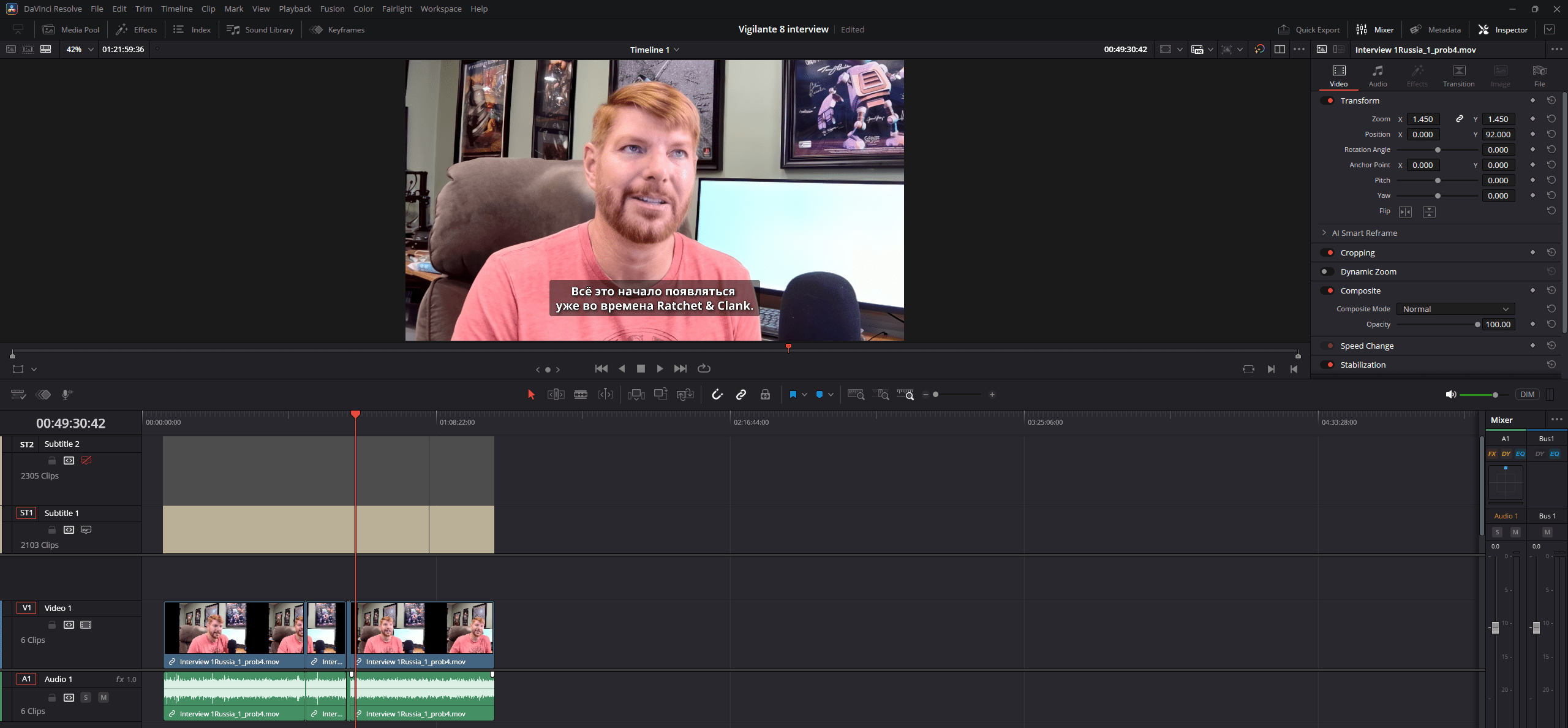The width and height of the screenshot is (1568, 728).
Task: Open Timeline View Options icon
Action: click(x=18, y=395)
